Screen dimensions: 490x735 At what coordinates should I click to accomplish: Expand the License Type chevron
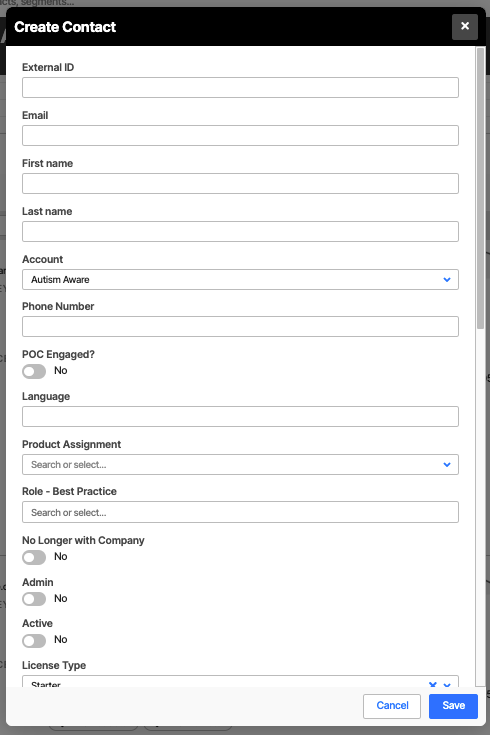click(x=447, y=685)
